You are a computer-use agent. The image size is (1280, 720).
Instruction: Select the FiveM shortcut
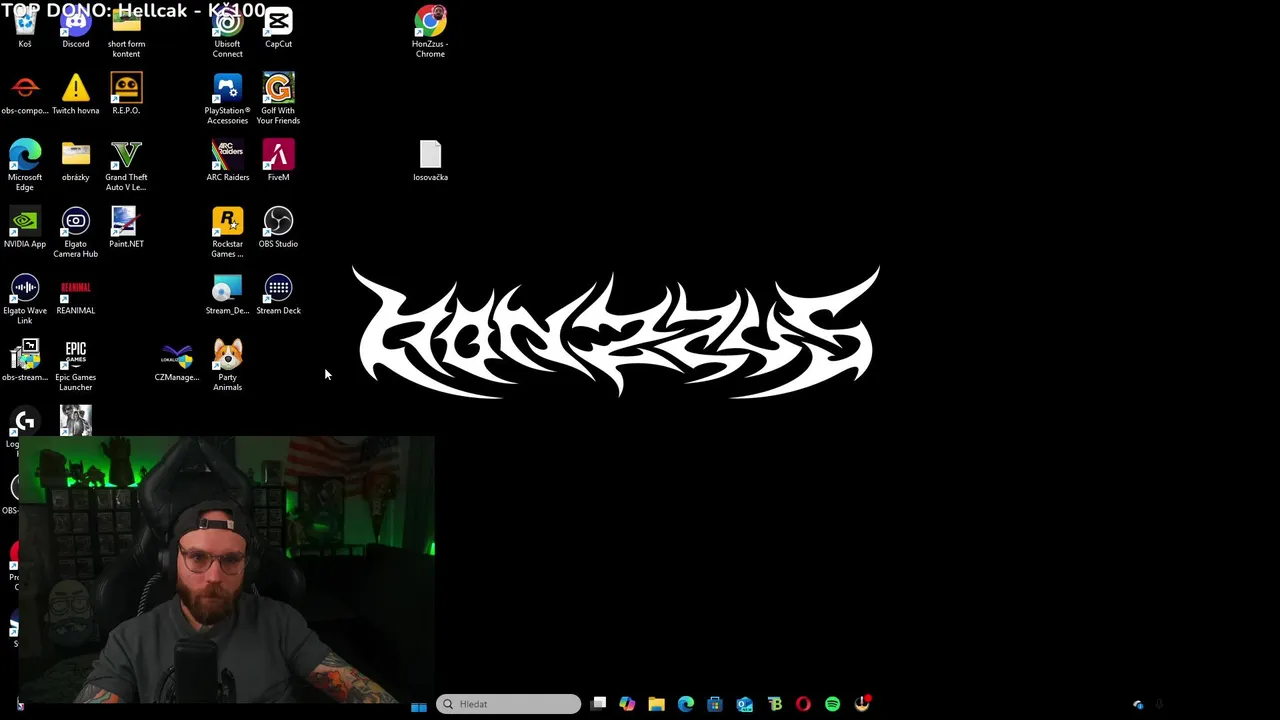click(x=278, y=162)
